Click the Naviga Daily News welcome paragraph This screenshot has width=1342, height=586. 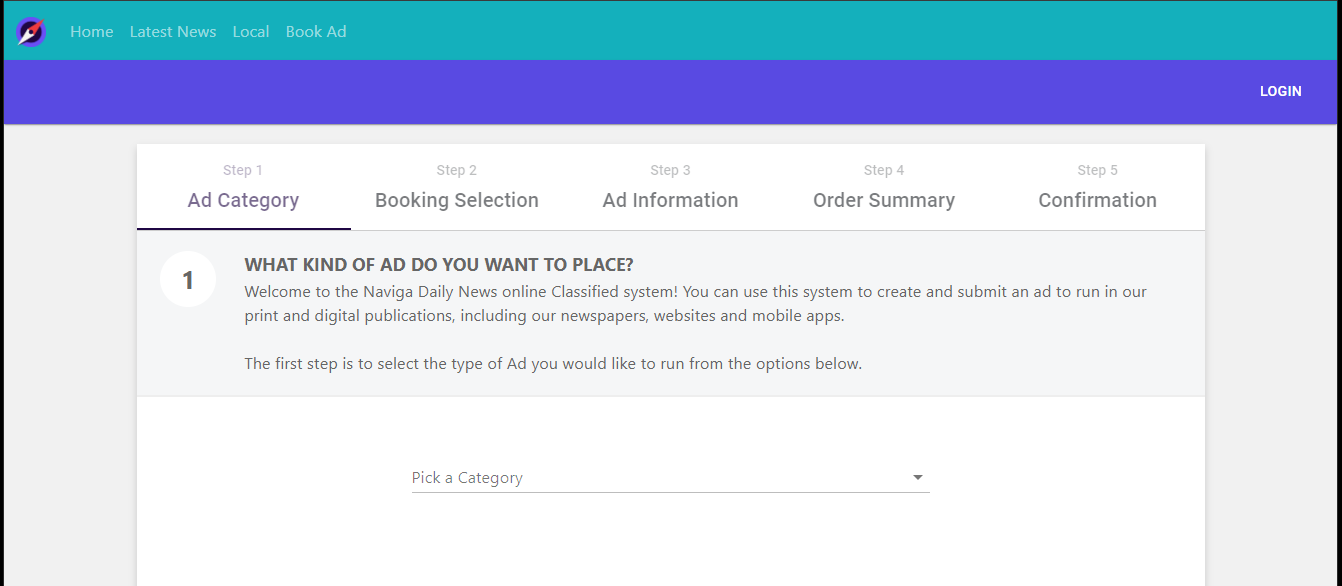pos(695,304)
